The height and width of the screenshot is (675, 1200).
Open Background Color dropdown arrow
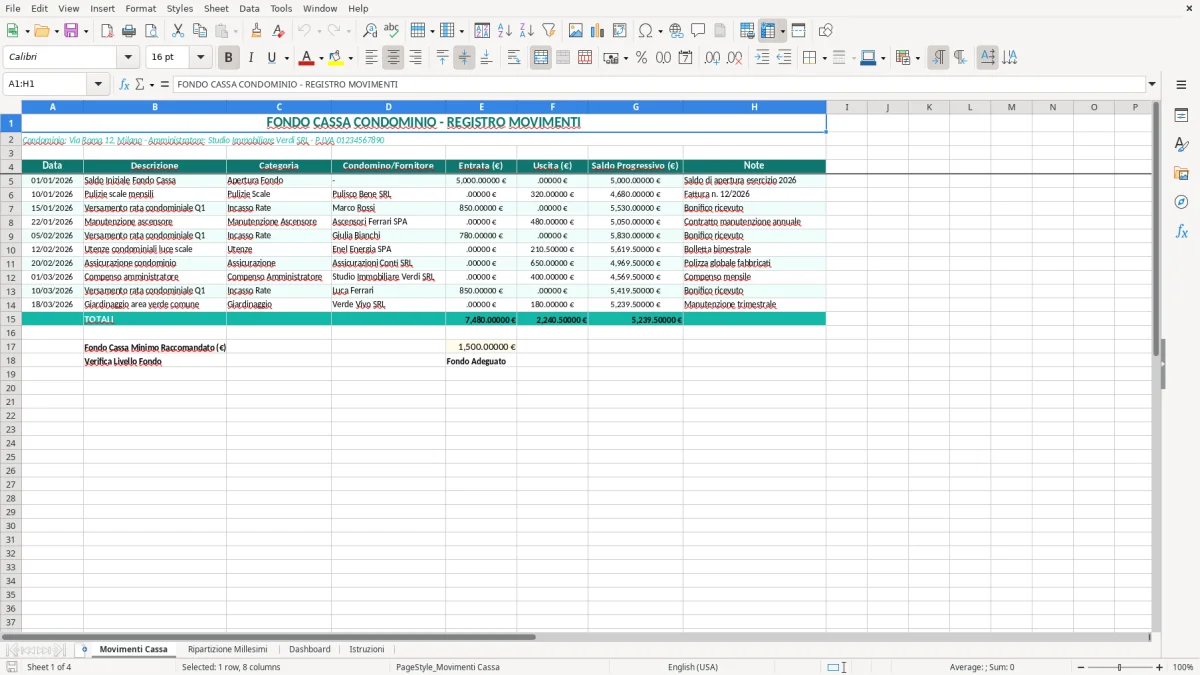pos(350,58)
